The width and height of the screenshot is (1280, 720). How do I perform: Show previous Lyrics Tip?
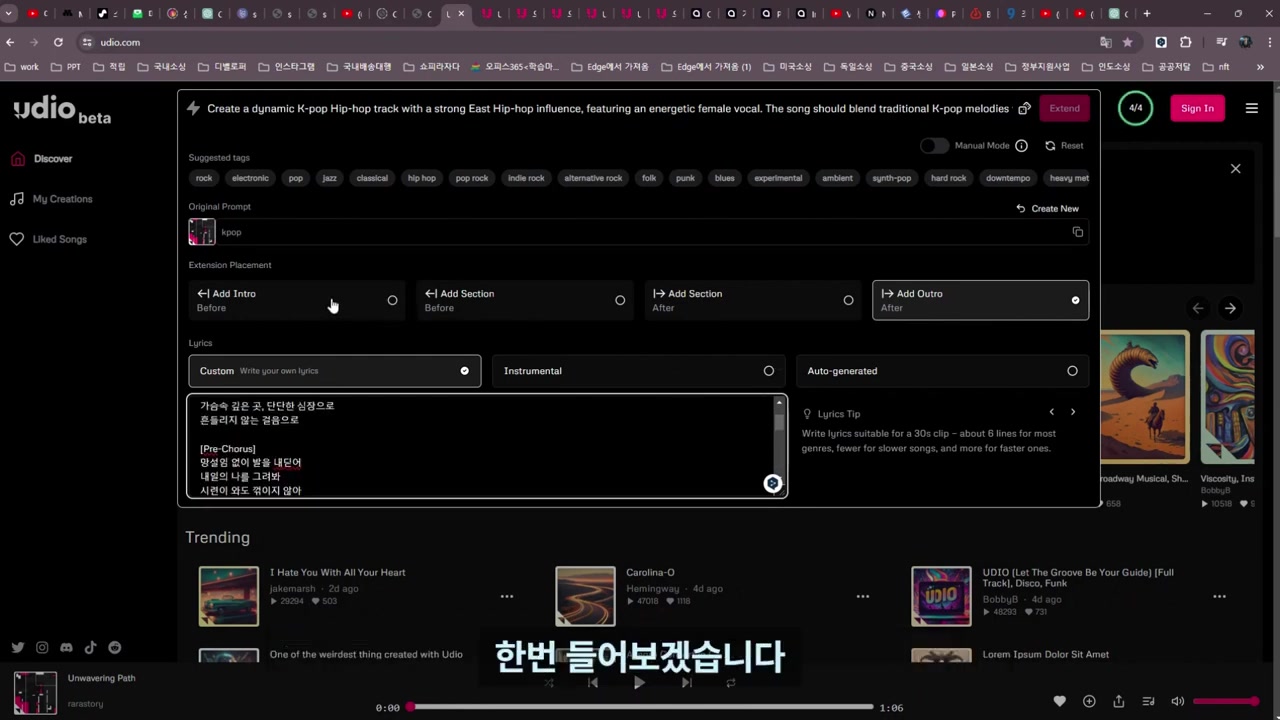click(1051, 412)
